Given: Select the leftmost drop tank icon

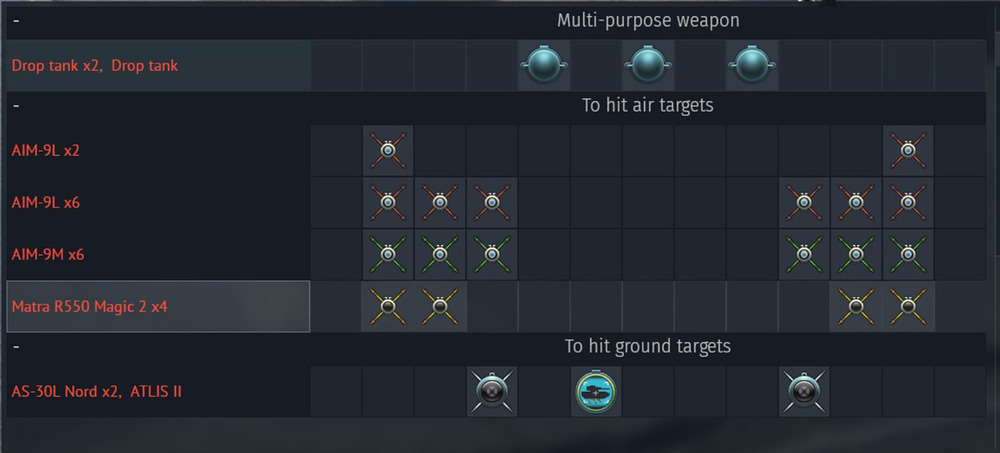Looking at the screenshot, I should (544, 65).
